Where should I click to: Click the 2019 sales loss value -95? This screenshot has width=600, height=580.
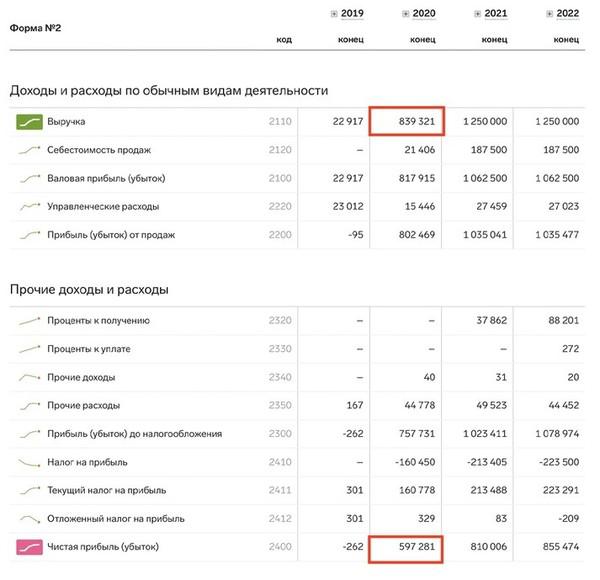[355, 235]
